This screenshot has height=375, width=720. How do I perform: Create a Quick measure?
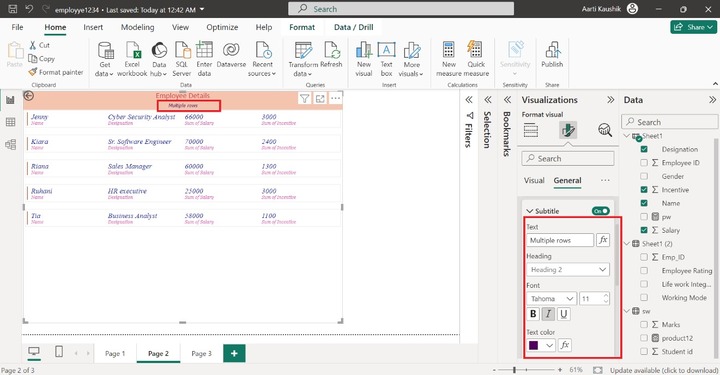coord(476,59)
